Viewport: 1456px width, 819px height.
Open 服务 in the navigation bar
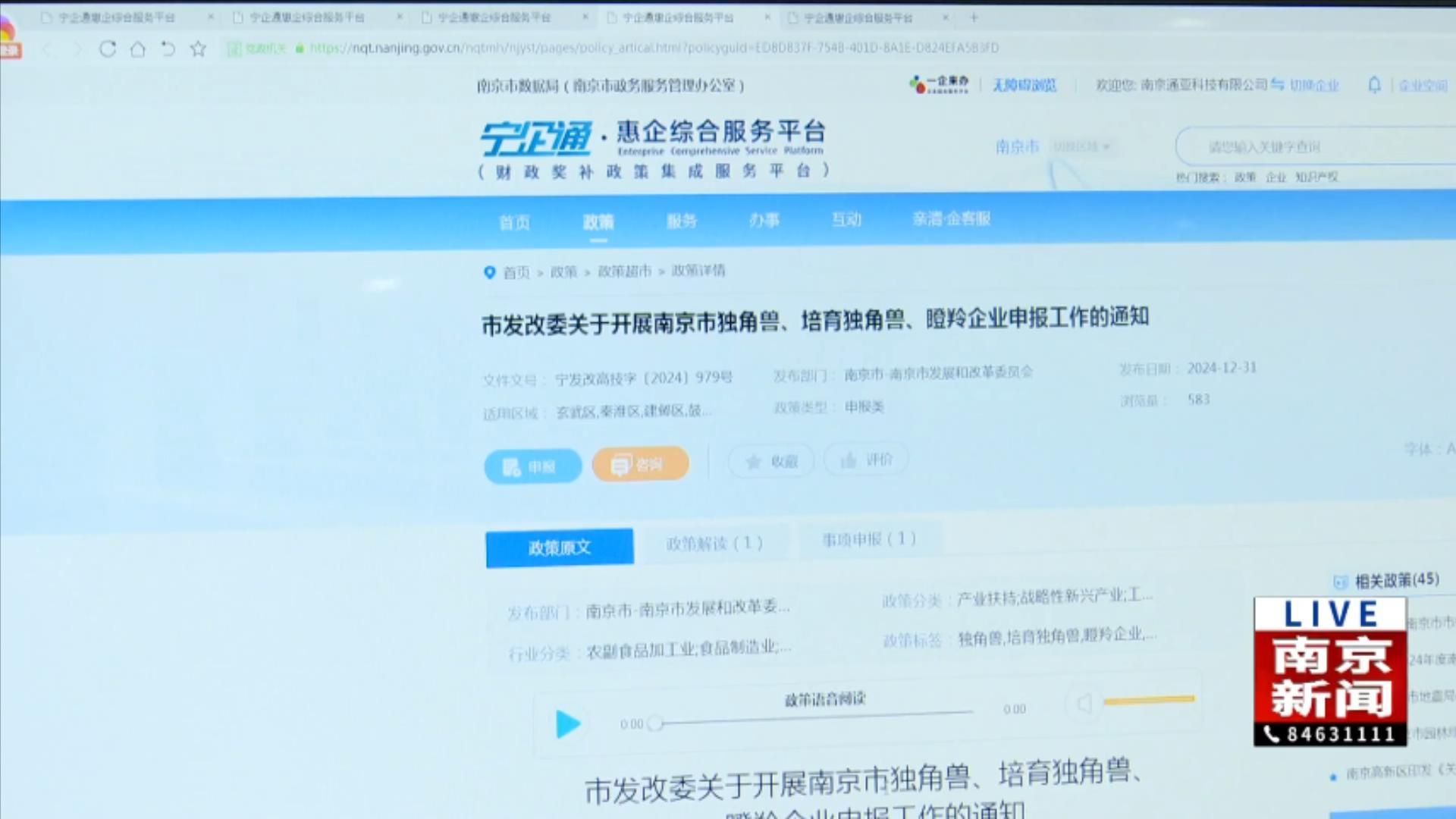click(x=681, y=221)
